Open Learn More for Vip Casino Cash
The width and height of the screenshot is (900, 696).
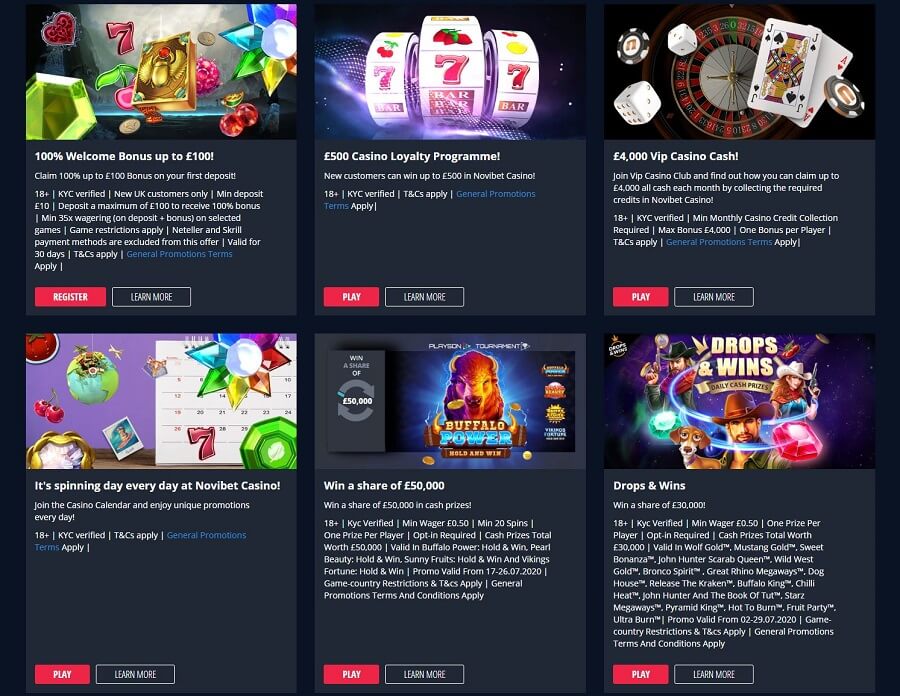713,297
